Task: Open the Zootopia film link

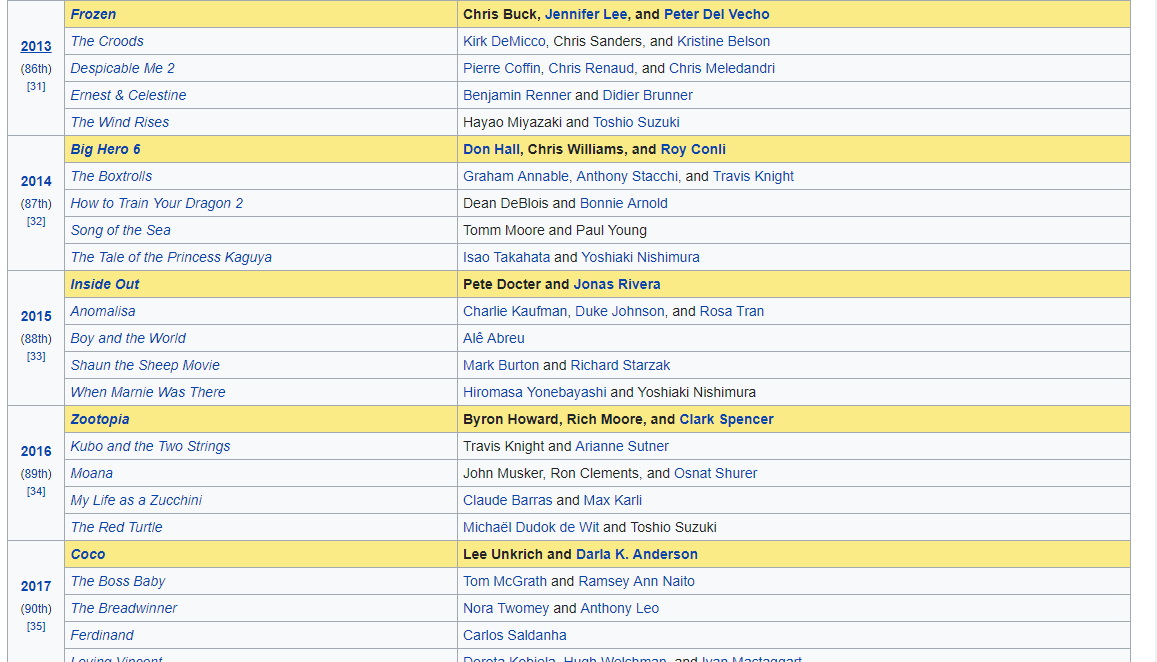Action: 100,419
